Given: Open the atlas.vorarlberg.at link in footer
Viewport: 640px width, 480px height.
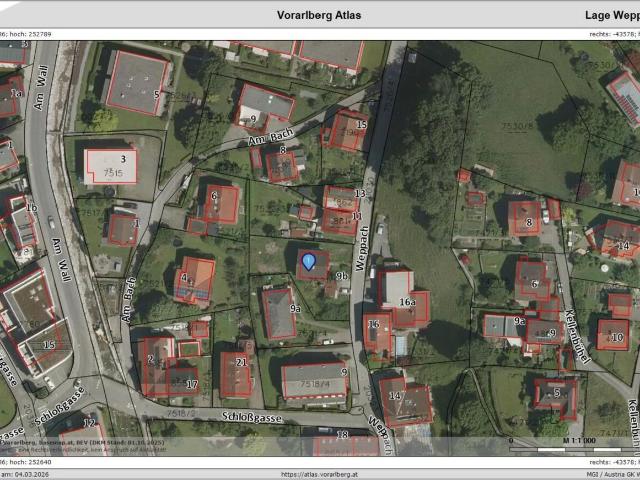Looking at the screenshot, I should click(319, 474).
